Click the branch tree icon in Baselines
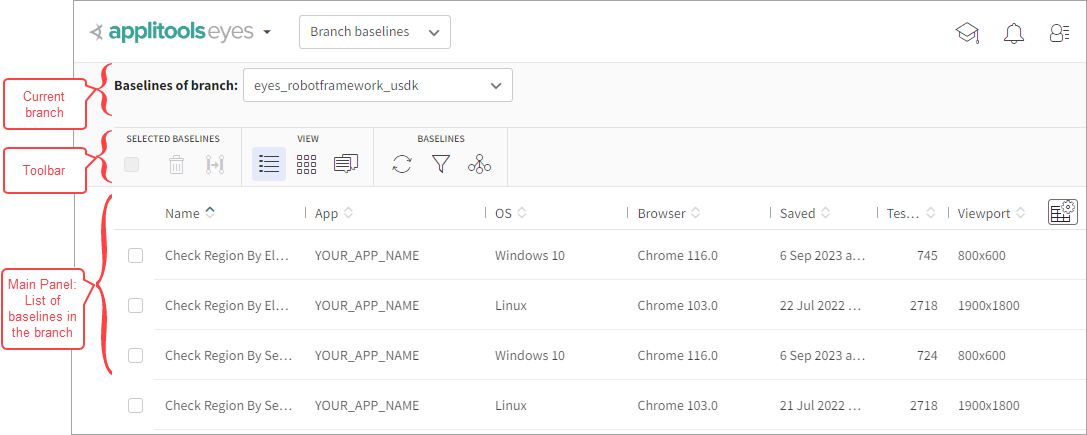1087x435 pixels. [x=479, y=165]
